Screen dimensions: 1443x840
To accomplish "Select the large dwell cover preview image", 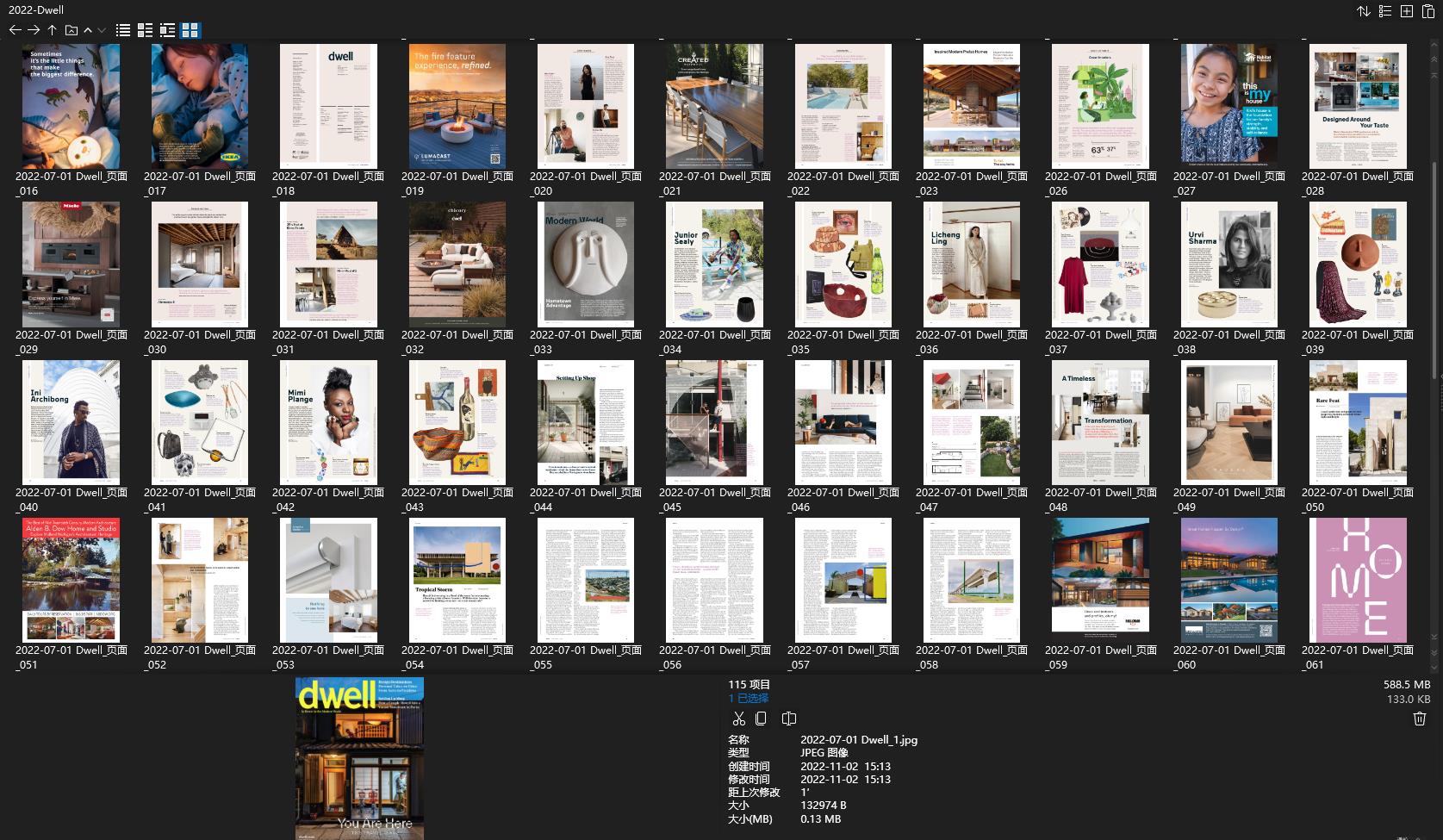I will click(359, 758).
